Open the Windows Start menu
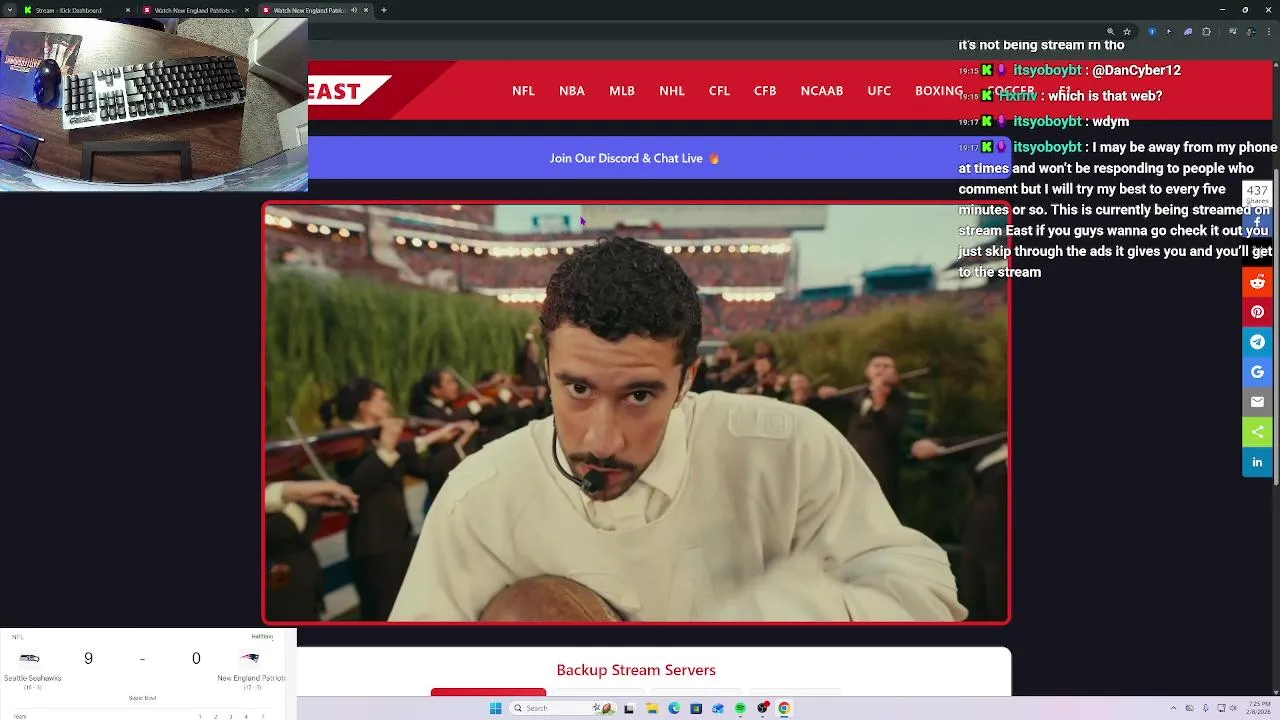This screenshot has height=720, width=1280. [495, 708]
